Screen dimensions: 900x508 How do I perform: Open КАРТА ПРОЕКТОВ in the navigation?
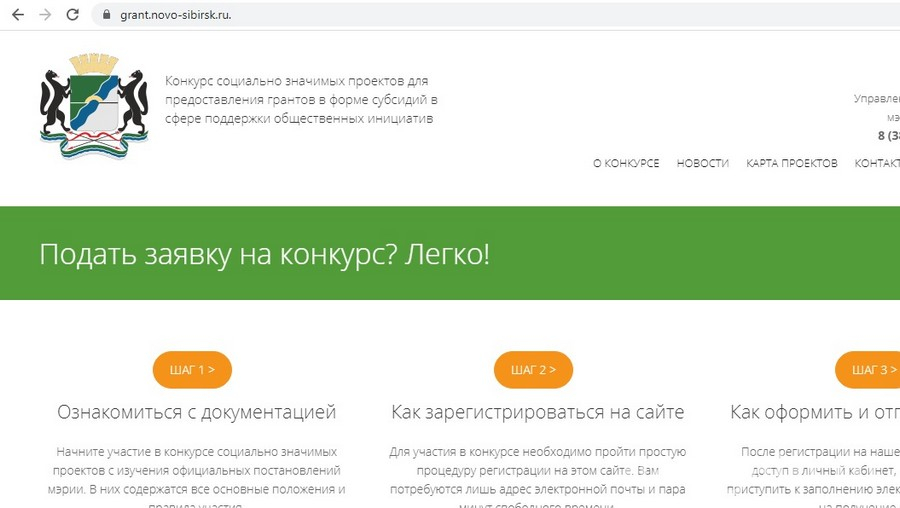[x=791, y=163]
